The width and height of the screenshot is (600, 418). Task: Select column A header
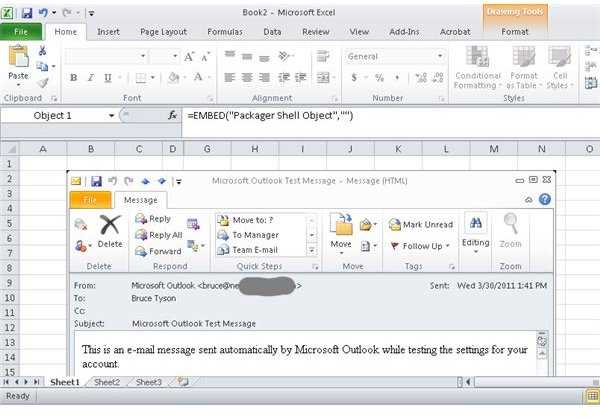pos(43,149)
